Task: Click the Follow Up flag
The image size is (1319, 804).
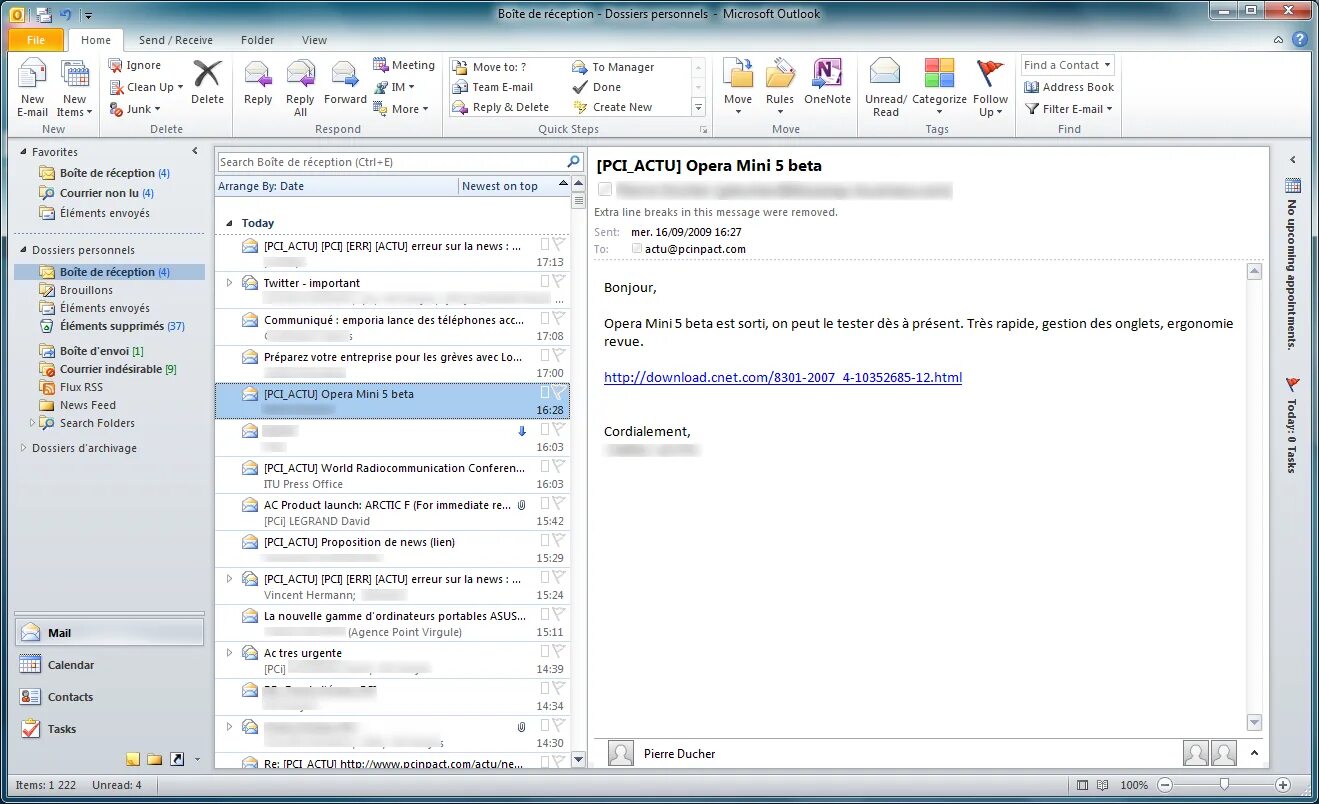Action: coord(990,88)
